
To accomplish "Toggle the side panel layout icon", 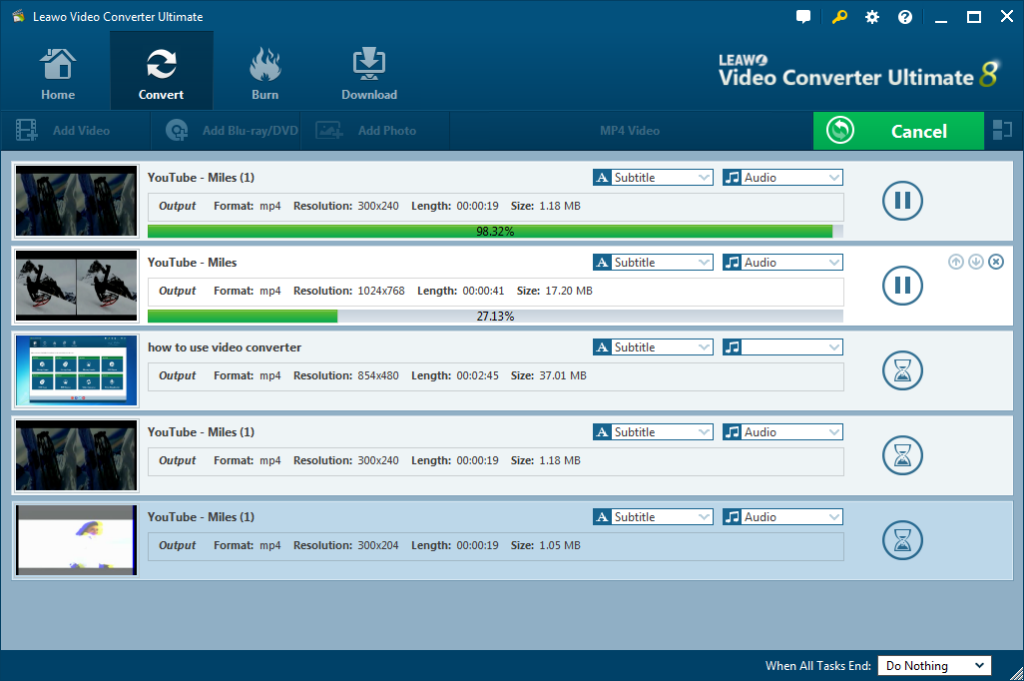I will point(1002,130).
